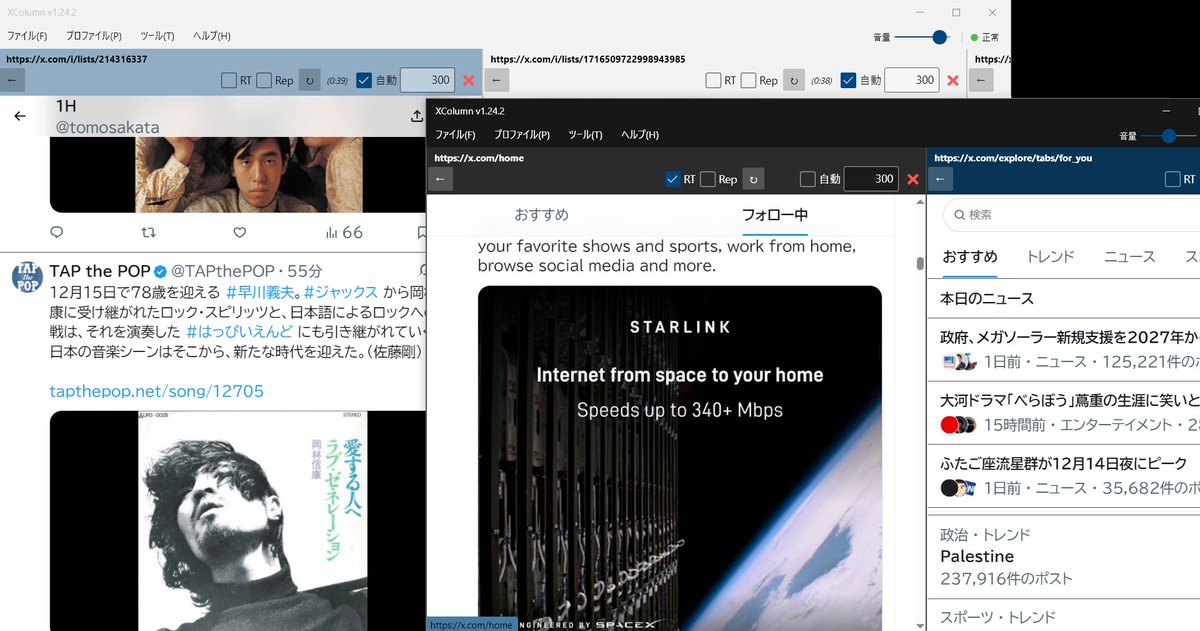The image size is (1200, 631).
Task: Go back in the x.com/home column
Action: point(442,179)
